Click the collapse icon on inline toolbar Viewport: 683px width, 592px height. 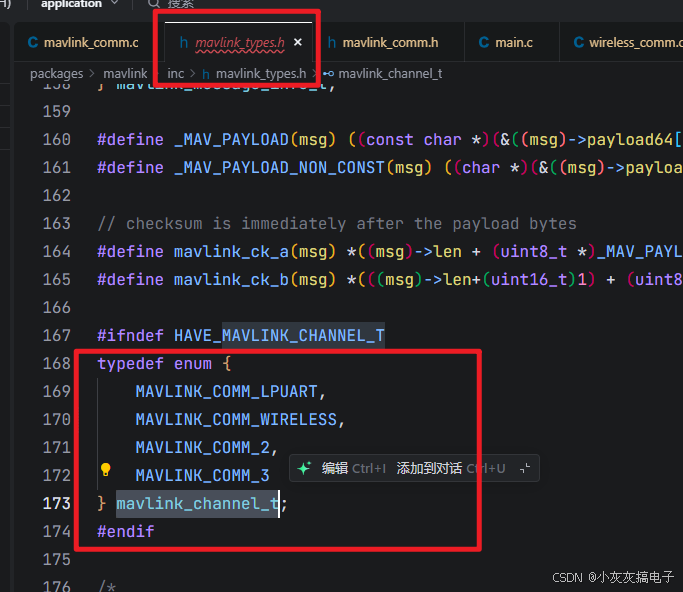coord(525,468)
